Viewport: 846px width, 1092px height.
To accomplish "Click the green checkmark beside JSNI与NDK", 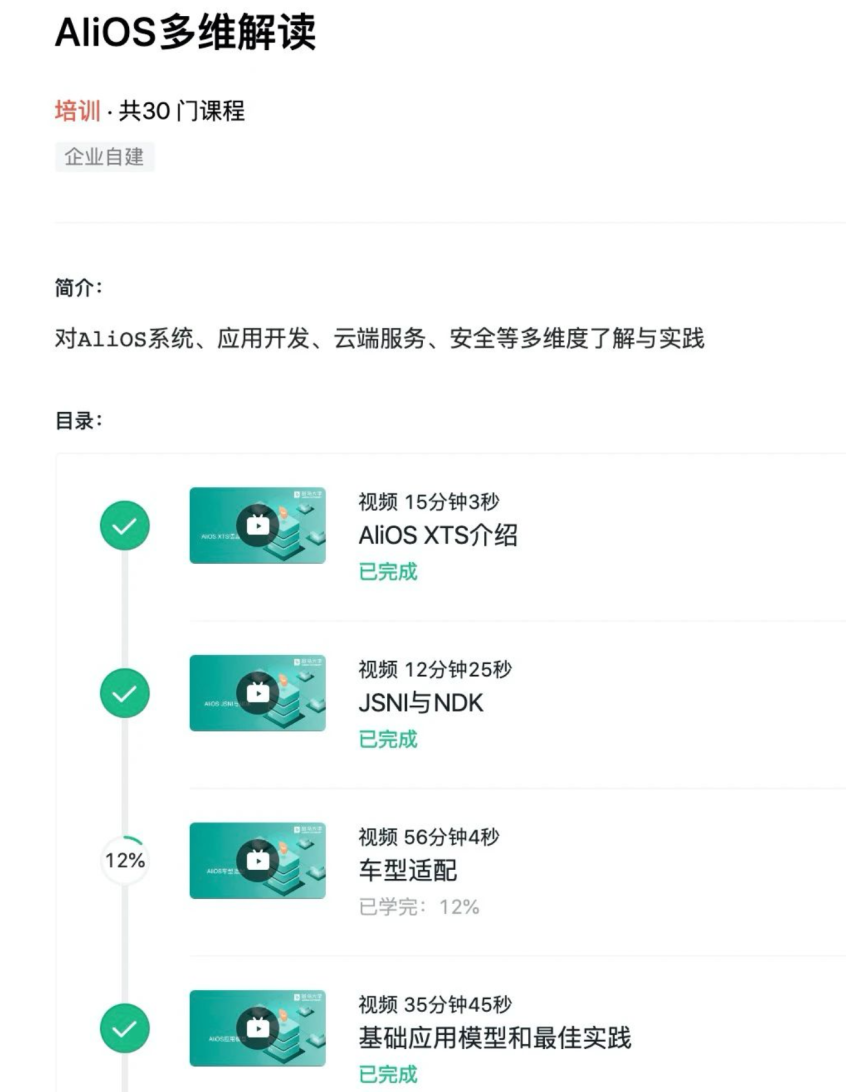I will 125,693.
